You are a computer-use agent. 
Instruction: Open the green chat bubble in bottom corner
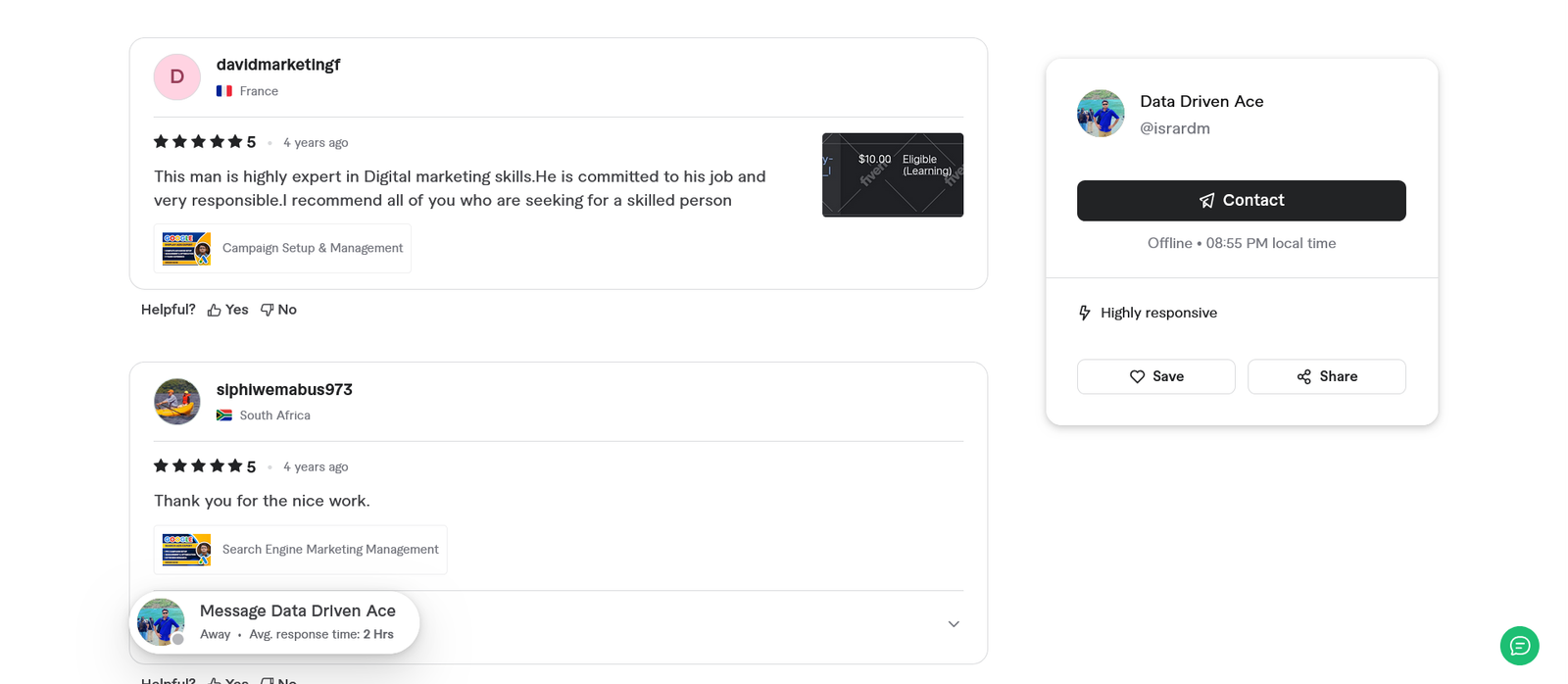[x=1518, y=646]
